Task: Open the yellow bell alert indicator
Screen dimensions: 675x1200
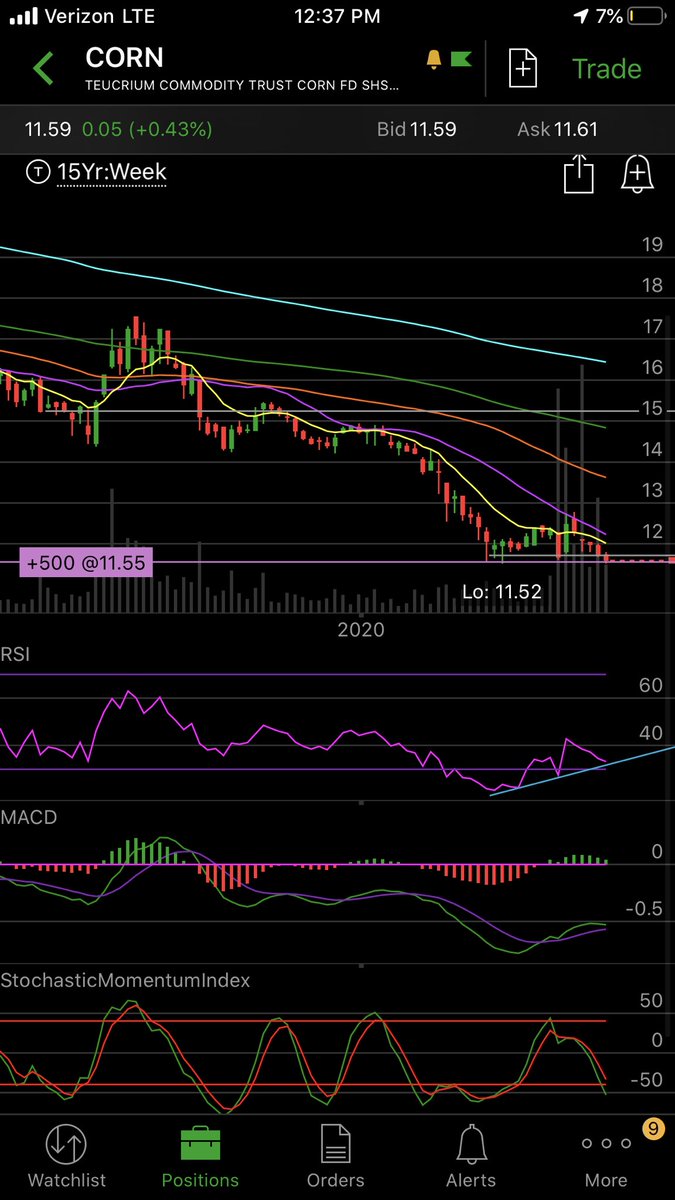Action: [433, 60]
